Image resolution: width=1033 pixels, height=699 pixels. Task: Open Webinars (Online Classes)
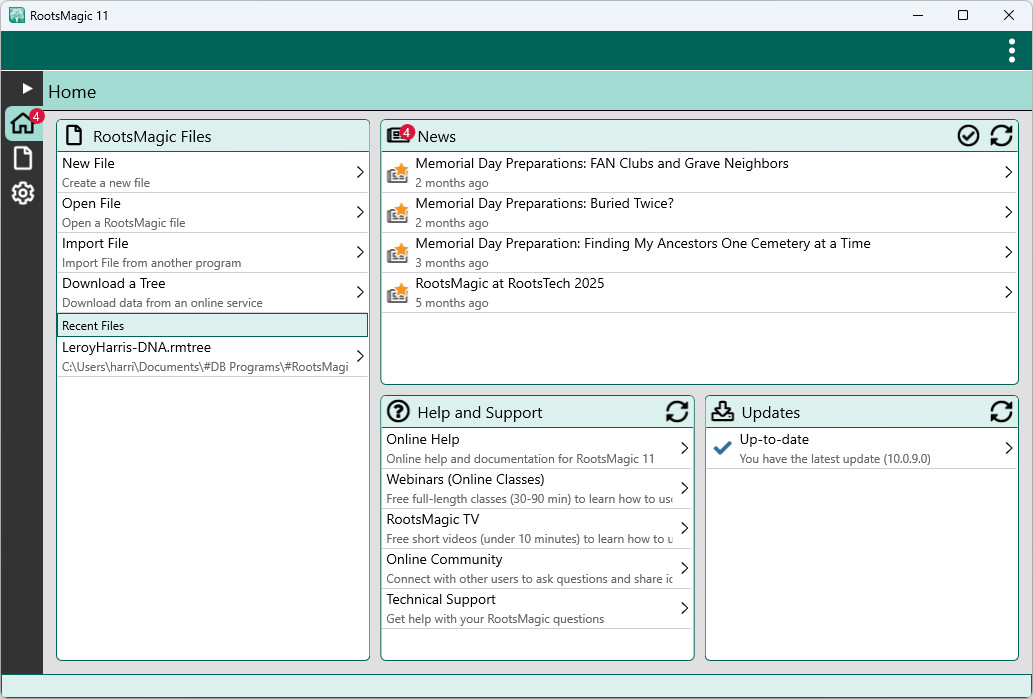pos(537,489)
